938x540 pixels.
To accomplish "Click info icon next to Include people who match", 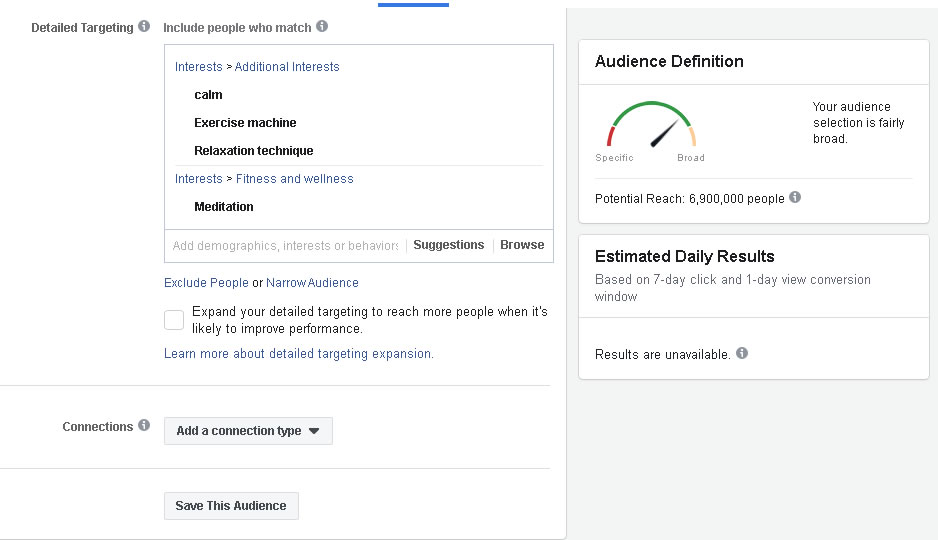I will [322, 26].
